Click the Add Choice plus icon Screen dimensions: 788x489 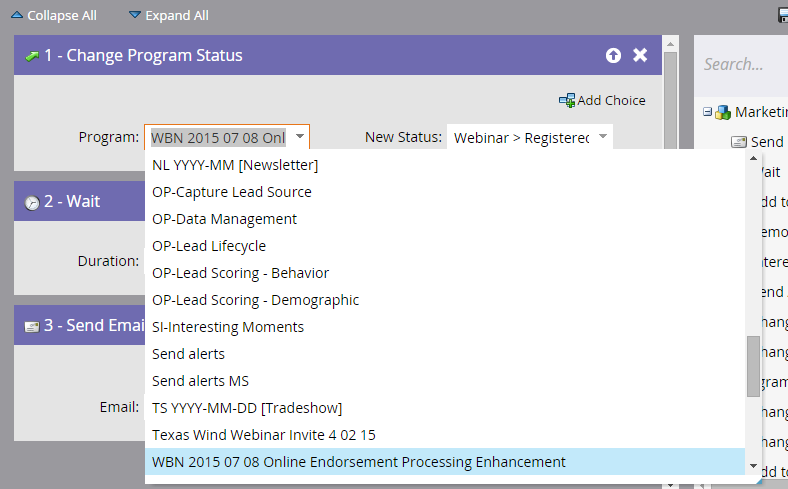567,100
